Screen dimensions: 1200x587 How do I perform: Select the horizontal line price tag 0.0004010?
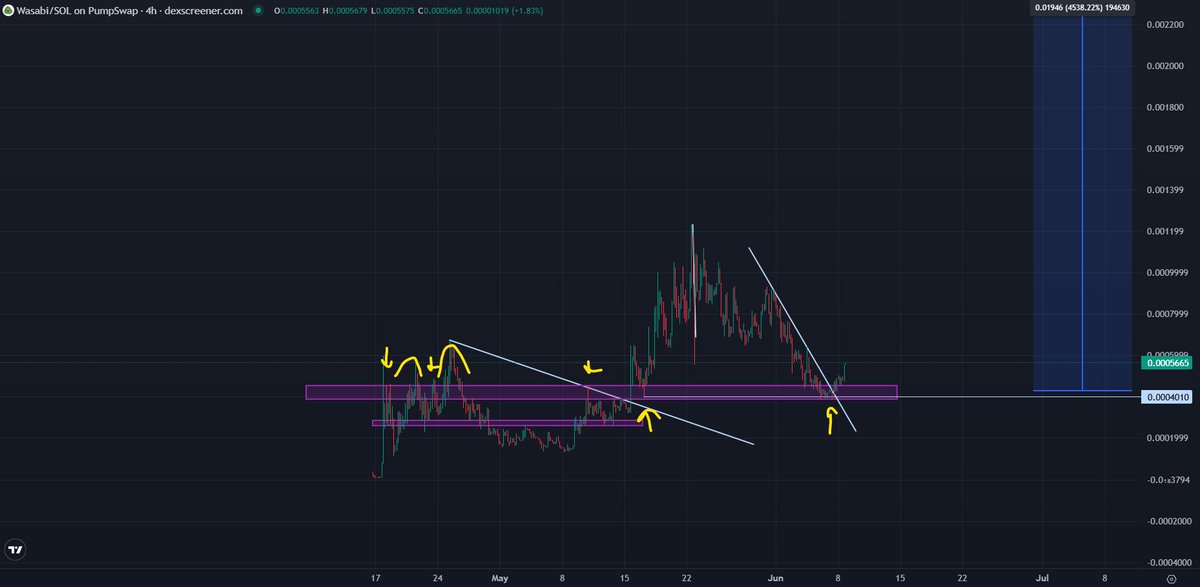(x=1167, y=397)
